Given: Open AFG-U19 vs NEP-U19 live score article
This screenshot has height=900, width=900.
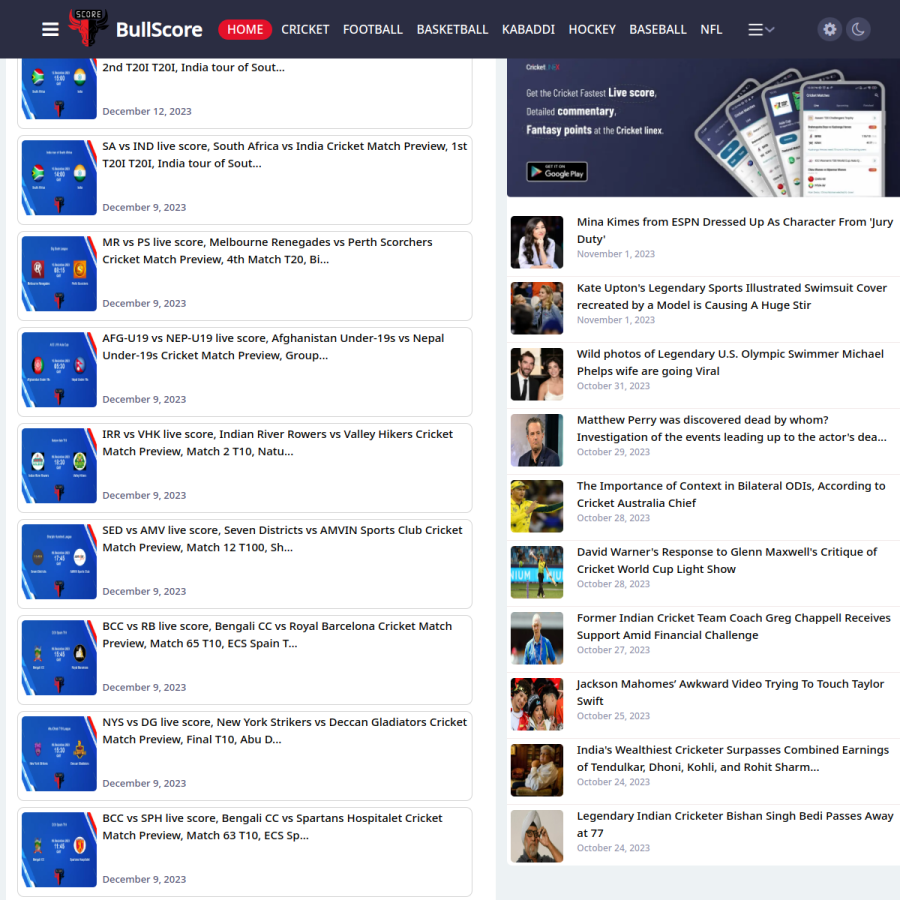Looking at the screenshot, I should pyautogui.click(x=273, y=346).
